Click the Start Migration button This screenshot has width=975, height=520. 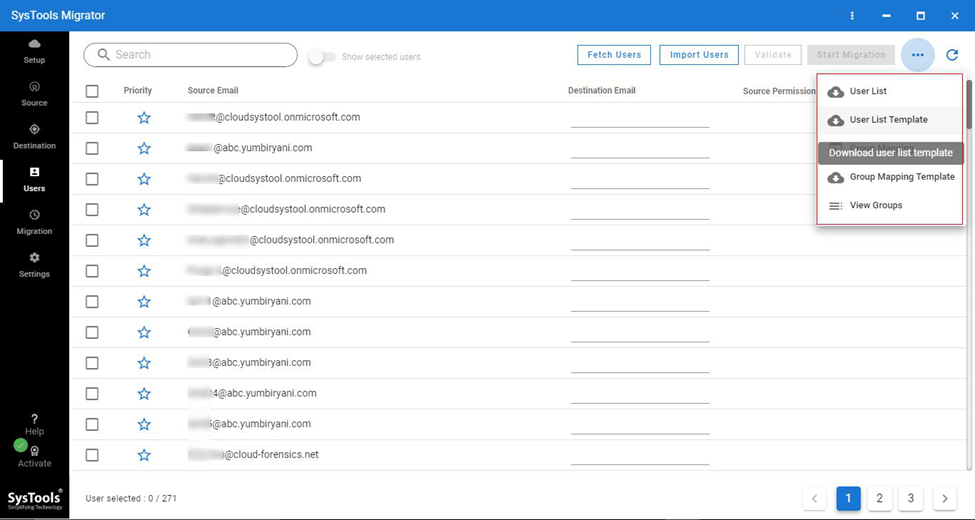point(851,55)
